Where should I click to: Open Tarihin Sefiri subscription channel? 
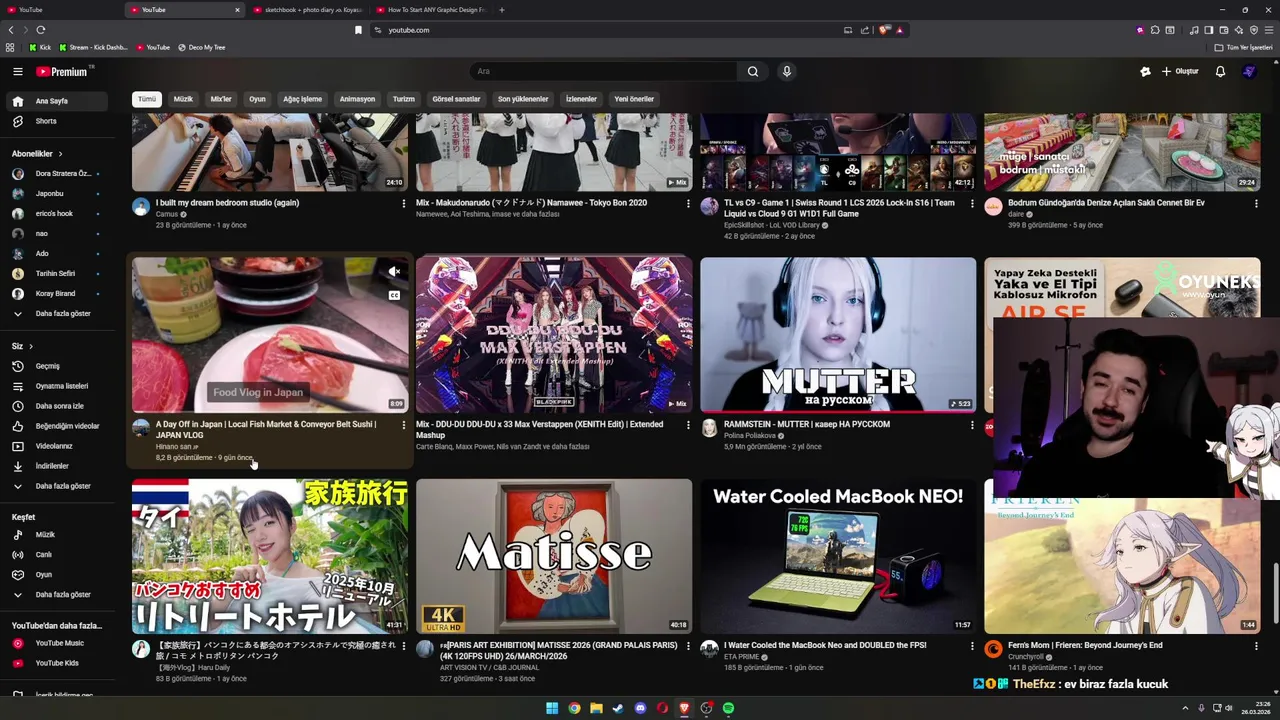pos(58,274)
